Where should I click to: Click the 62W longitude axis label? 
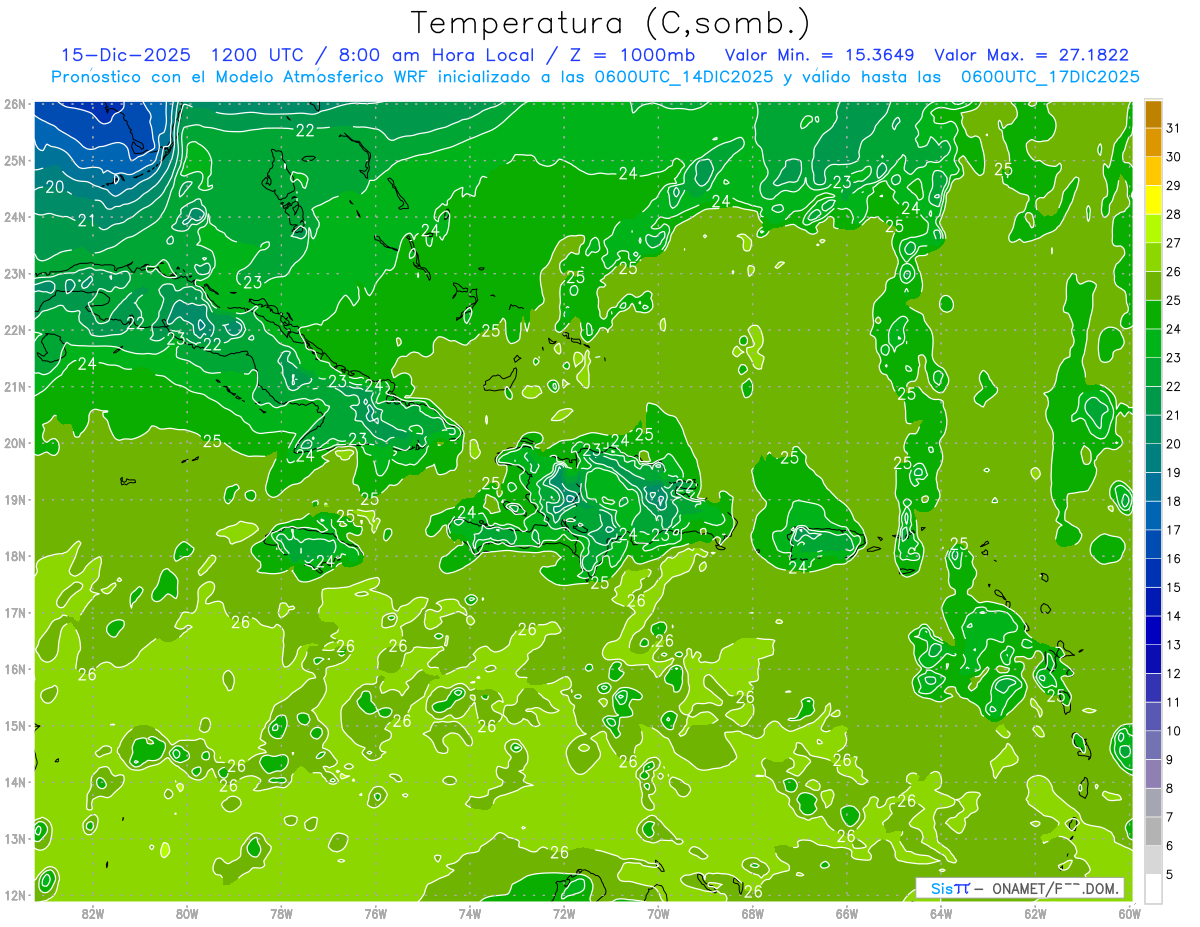tap(1035, 913)
